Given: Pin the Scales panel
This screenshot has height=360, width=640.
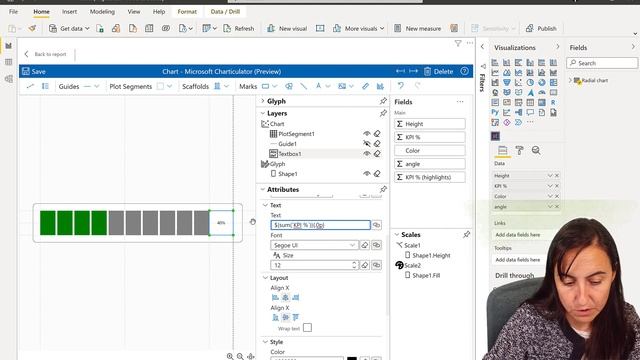Looking at the screenshot, I should click(466, 235).
